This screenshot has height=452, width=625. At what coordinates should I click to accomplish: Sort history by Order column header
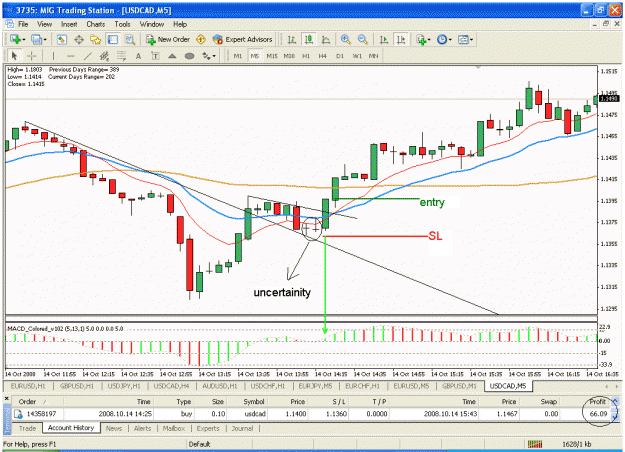click(x=28, y=401)
